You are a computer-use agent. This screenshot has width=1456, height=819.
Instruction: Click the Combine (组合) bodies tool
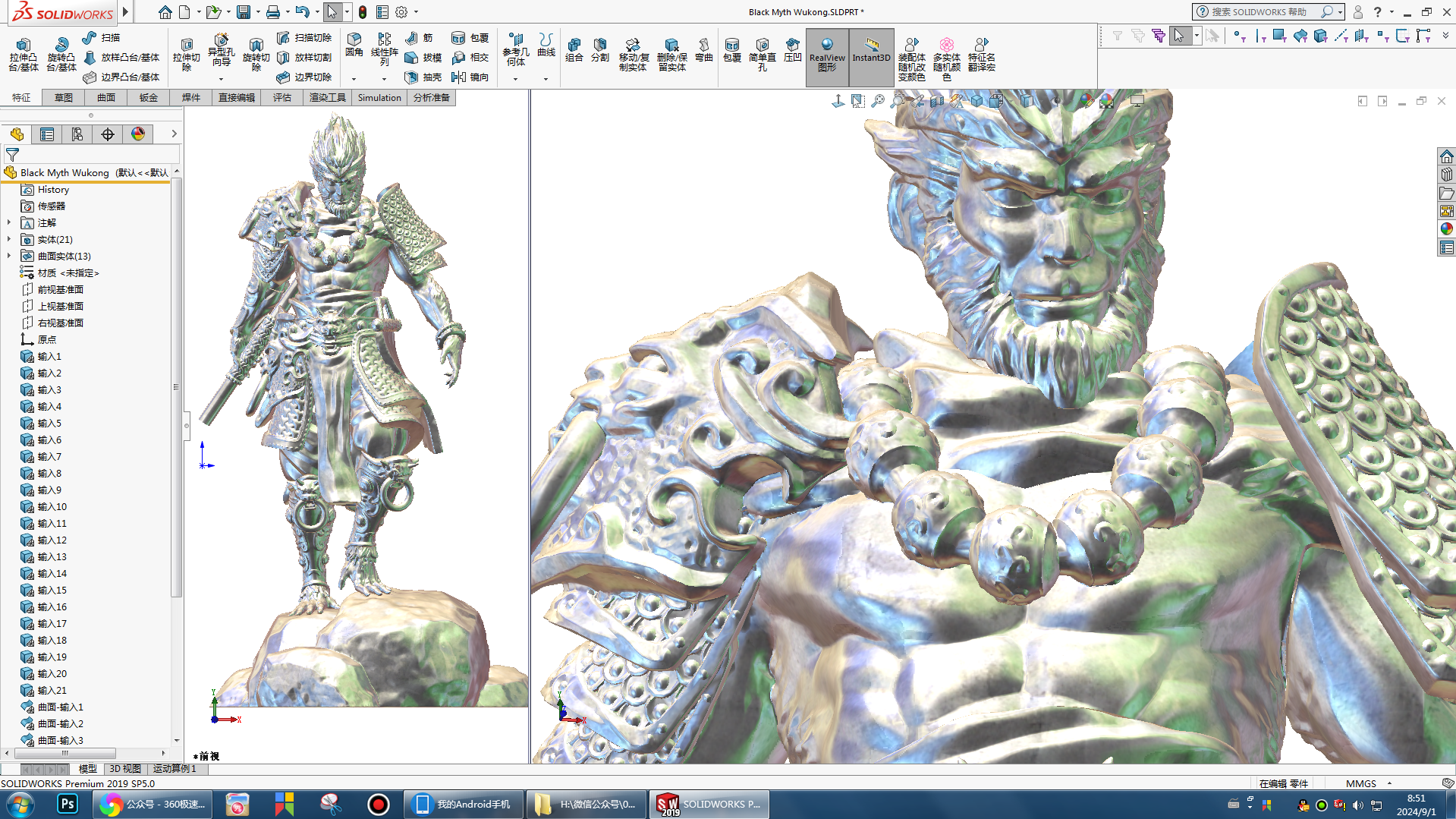tap(574, 50)
